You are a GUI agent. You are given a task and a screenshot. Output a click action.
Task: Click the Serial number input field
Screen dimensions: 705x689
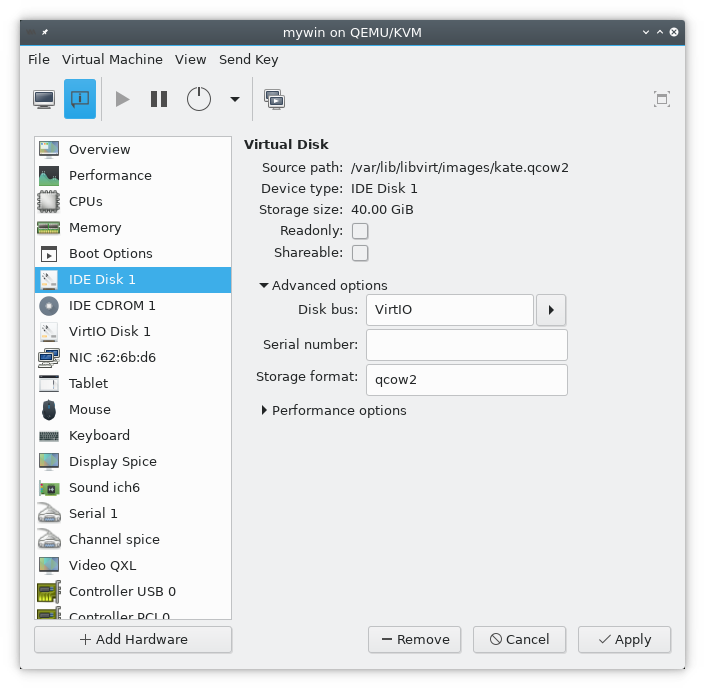pyautogui.click(x=466, y=345)
